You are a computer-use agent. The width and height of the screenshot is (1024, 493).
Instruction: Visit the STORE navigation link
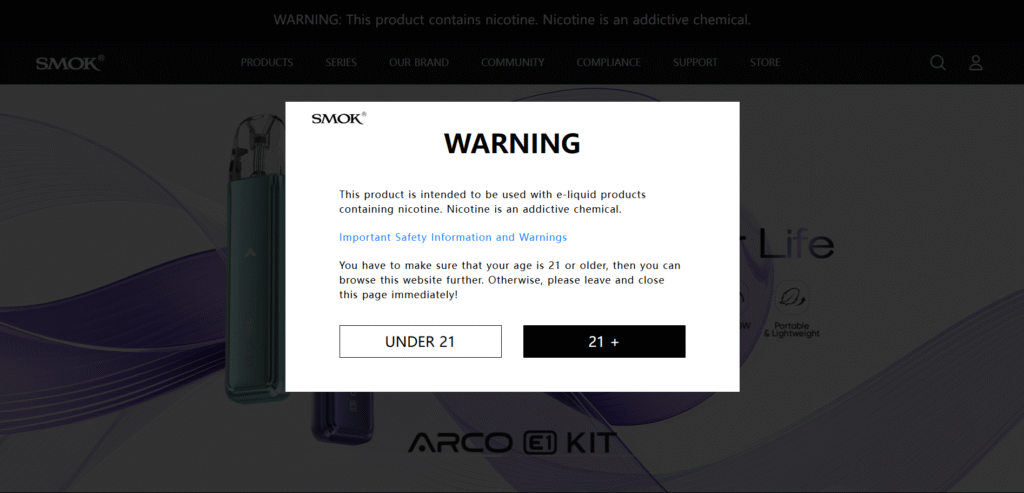pyautogui.click(x=765, y=63)
